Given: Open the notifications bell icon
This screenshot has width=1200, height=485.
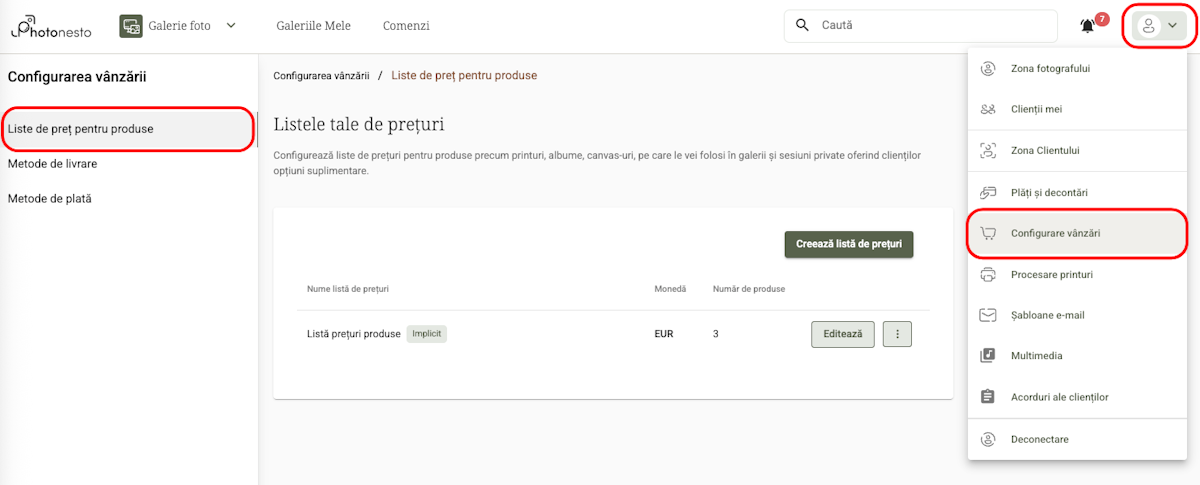Looking at the screenshot, I should click(x=1088, y=26).
